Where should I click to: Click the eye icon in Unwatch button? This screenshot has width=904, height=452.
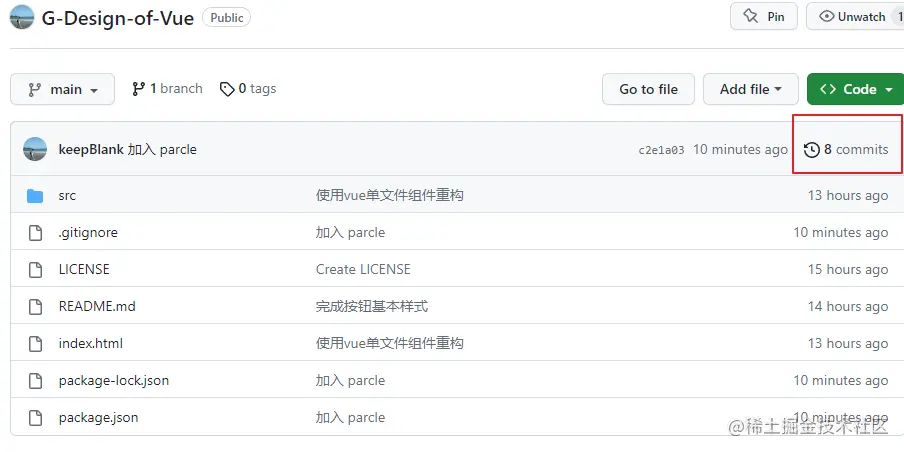827,17
